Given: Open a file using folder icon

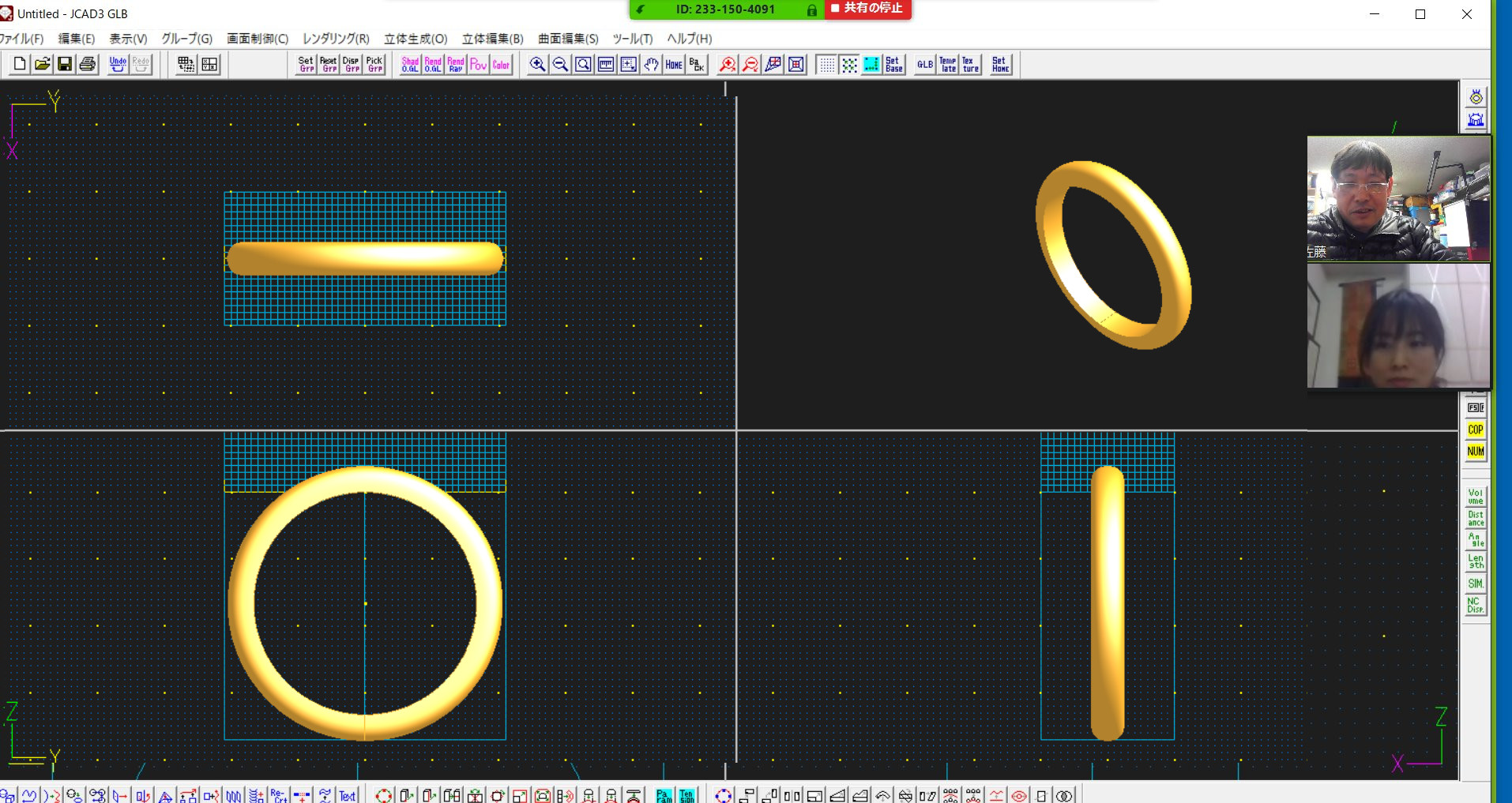Looking at the screenshot, I should [x=43, y=65].
